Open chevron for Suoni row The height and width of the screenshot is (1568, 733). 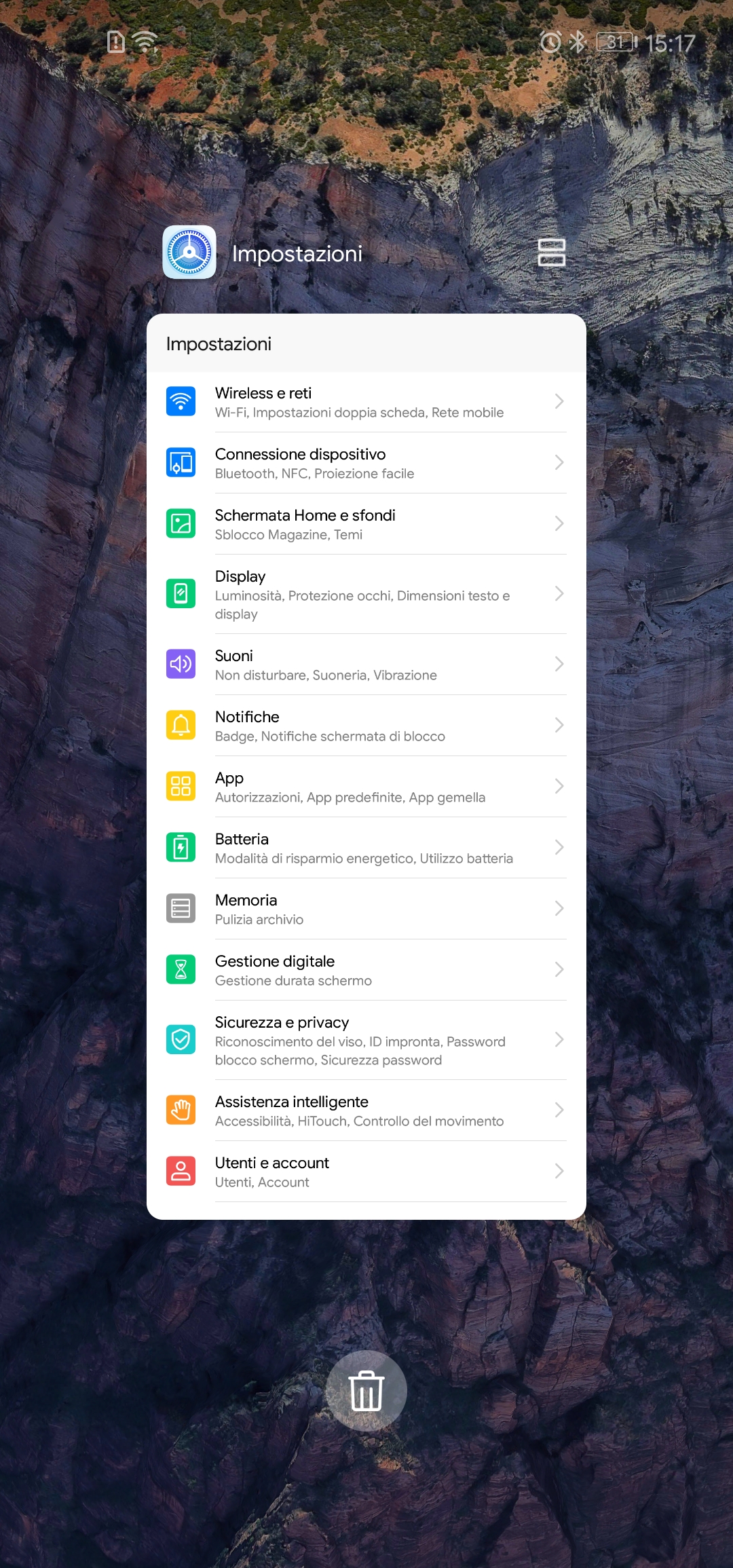pyautogui.click(x=559, y=664)
